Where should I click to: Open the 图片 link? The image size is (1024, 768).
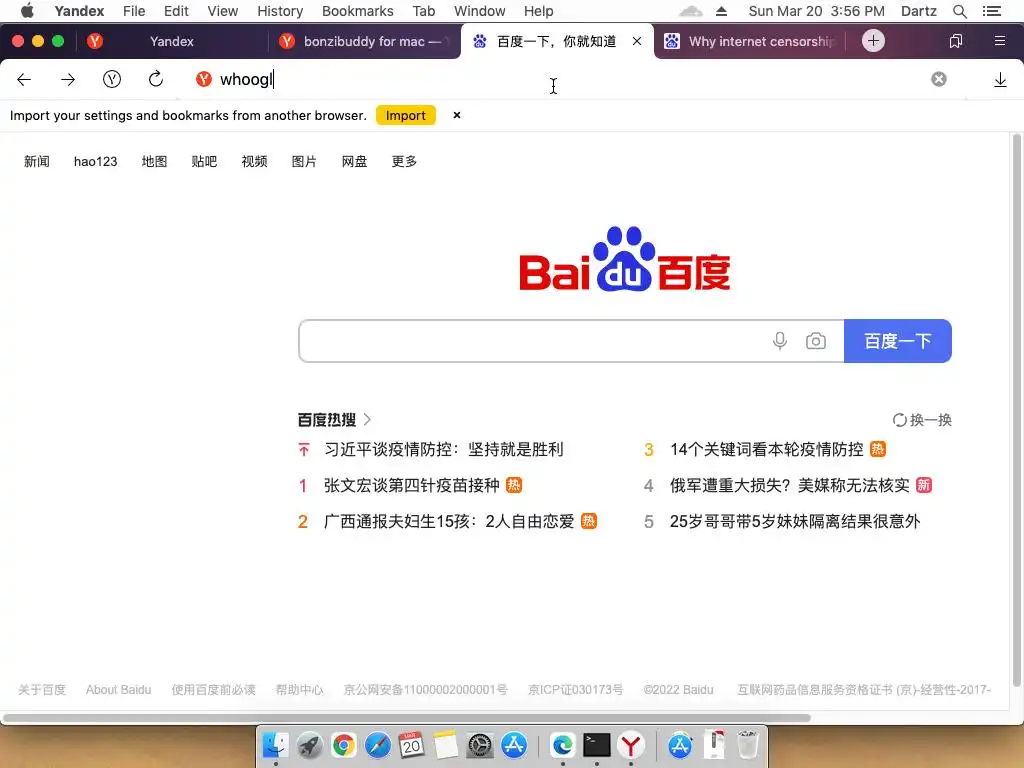tap(304, 161)
